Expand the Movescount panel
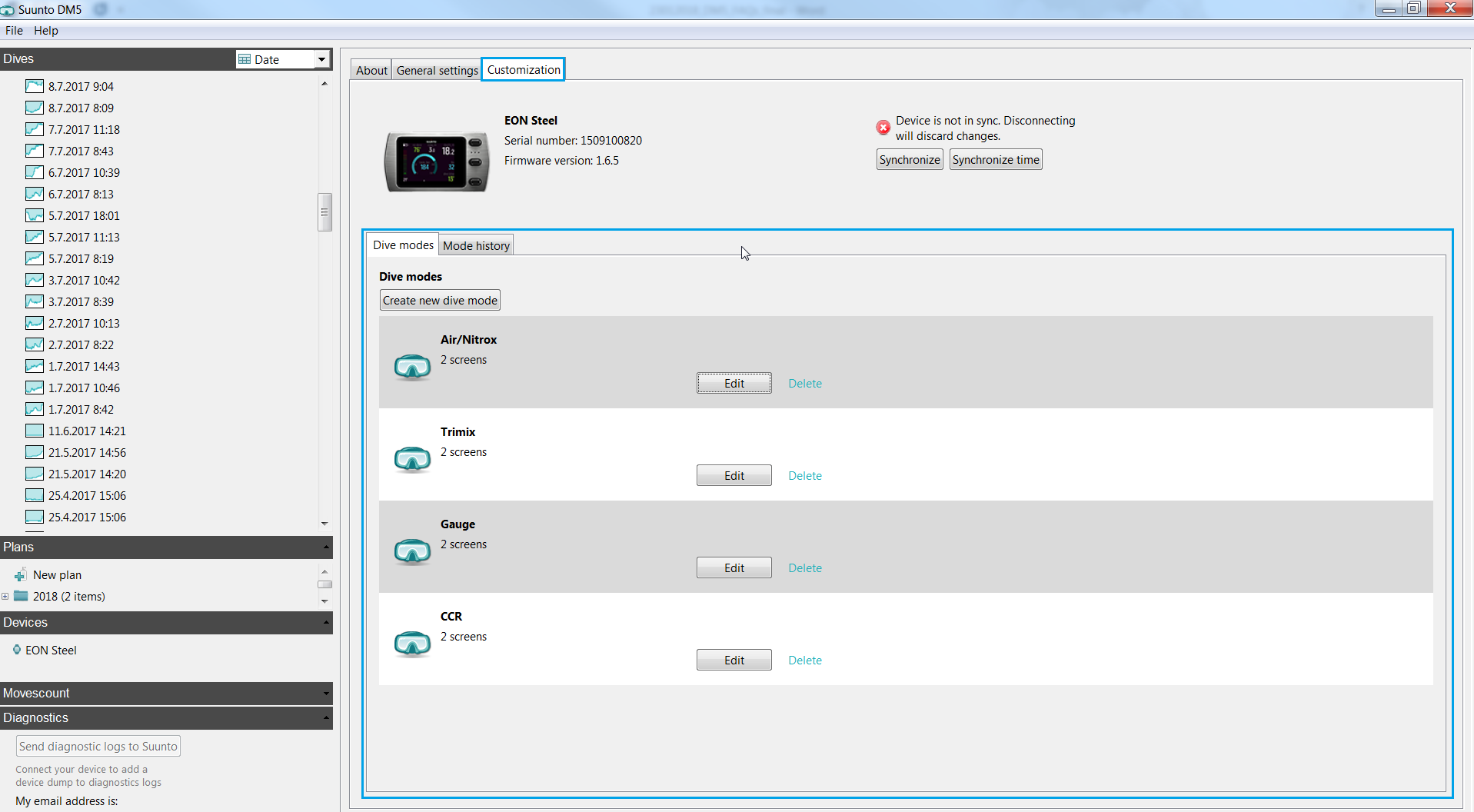The height and width of the screenshot is (812, 1474). [x=326, y=694]
